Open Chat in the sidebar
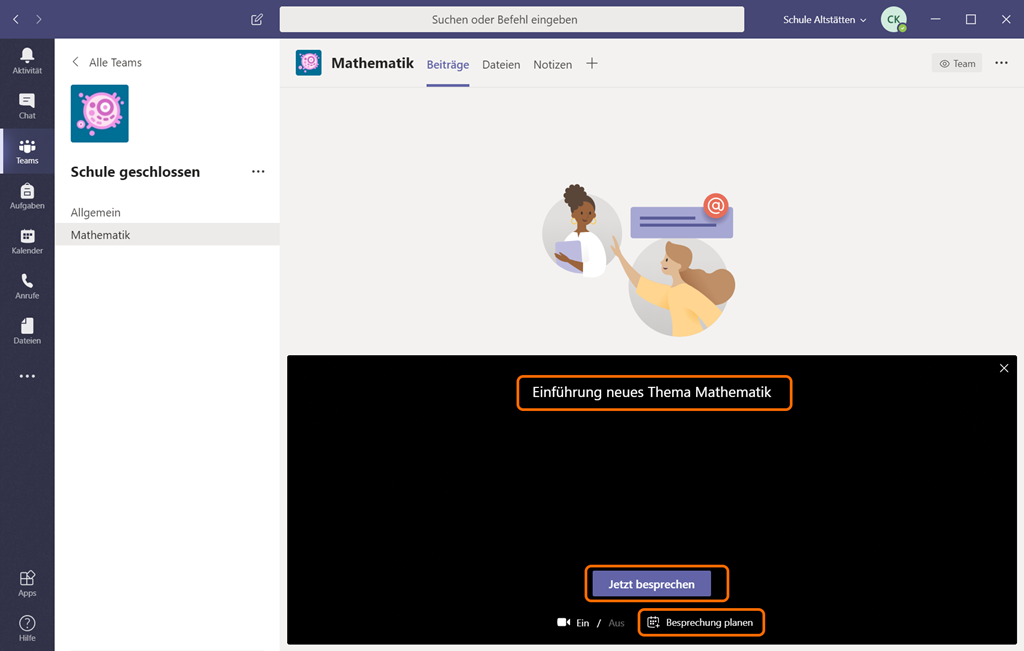The width and height of the screenshot is (1024, 651). [x=27, y=105]
